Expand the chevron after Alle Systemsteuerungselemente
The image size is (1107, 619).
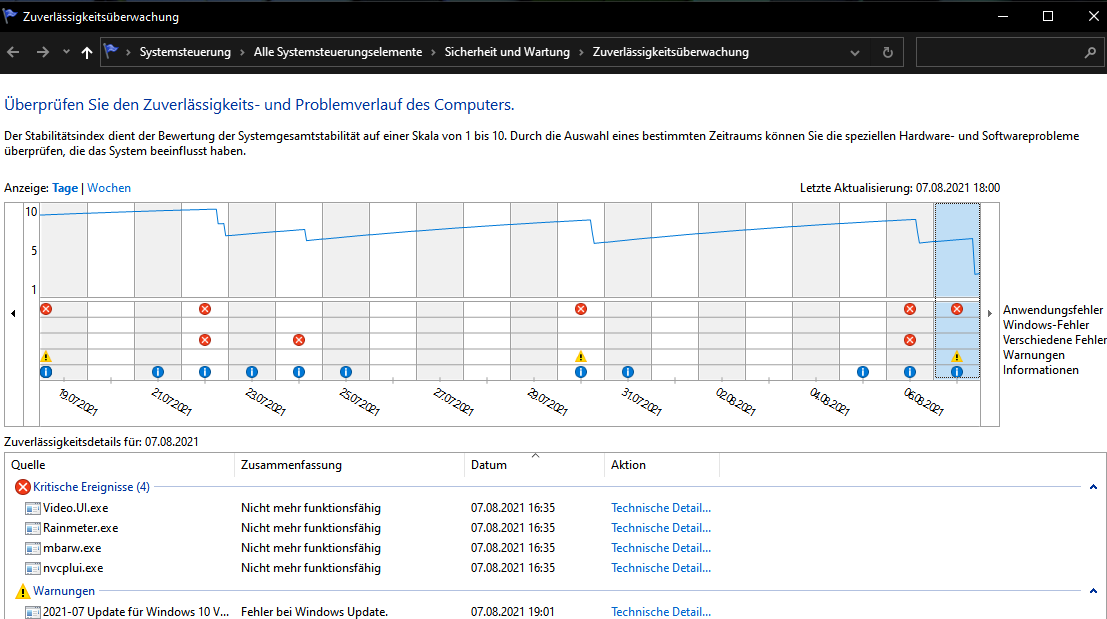point(433,52)
